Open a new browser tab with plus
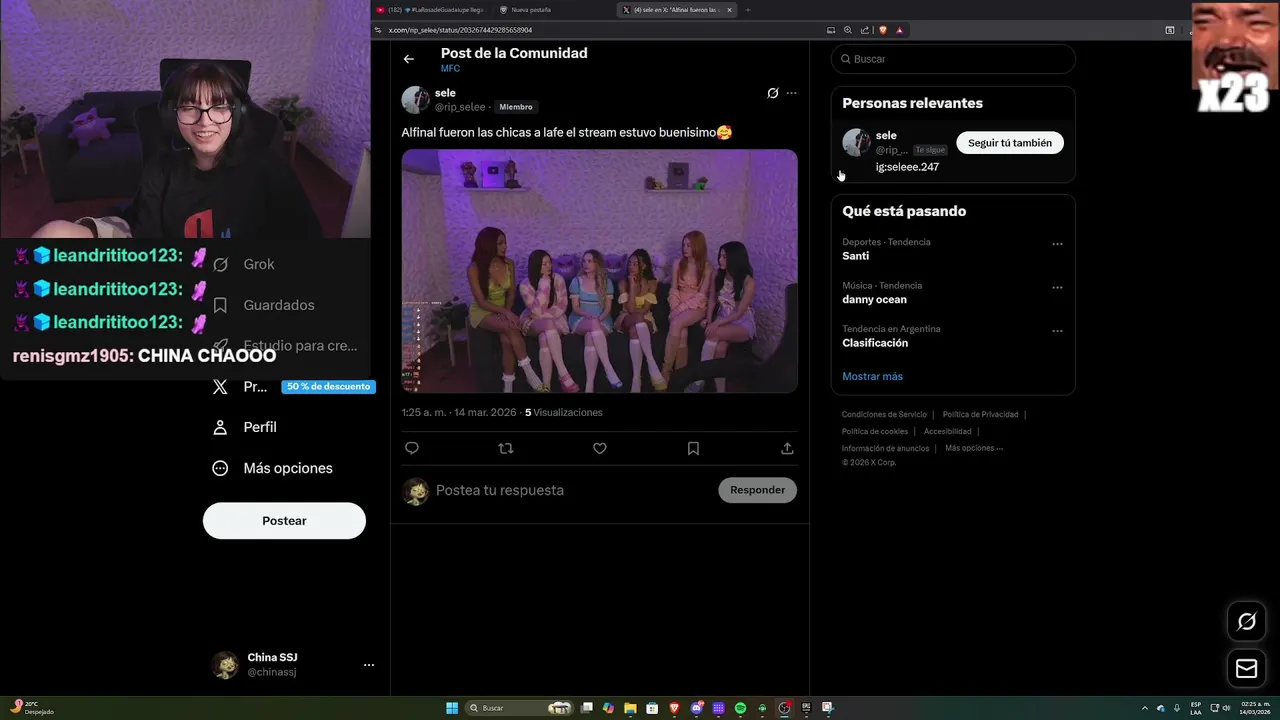This screenshot has height=720, width=1280. coord(748,10)
